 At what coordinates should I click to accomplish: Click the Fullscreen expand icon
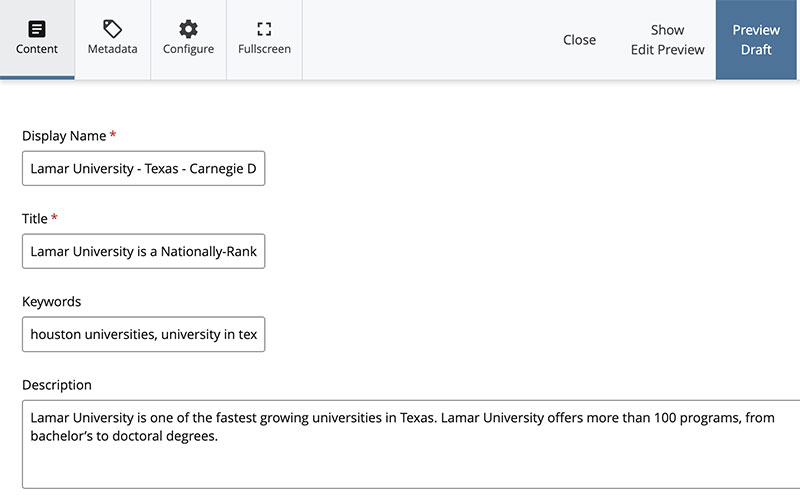point(264,29)
